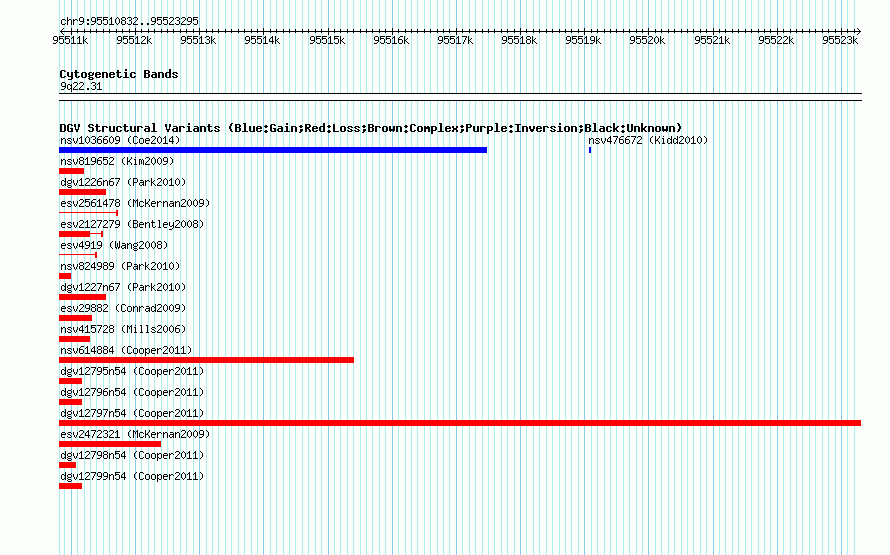Click the 95519k ruler tick label
Image resolution: width=890 pixels, height=555 pixels.
(x=583, y=40)
